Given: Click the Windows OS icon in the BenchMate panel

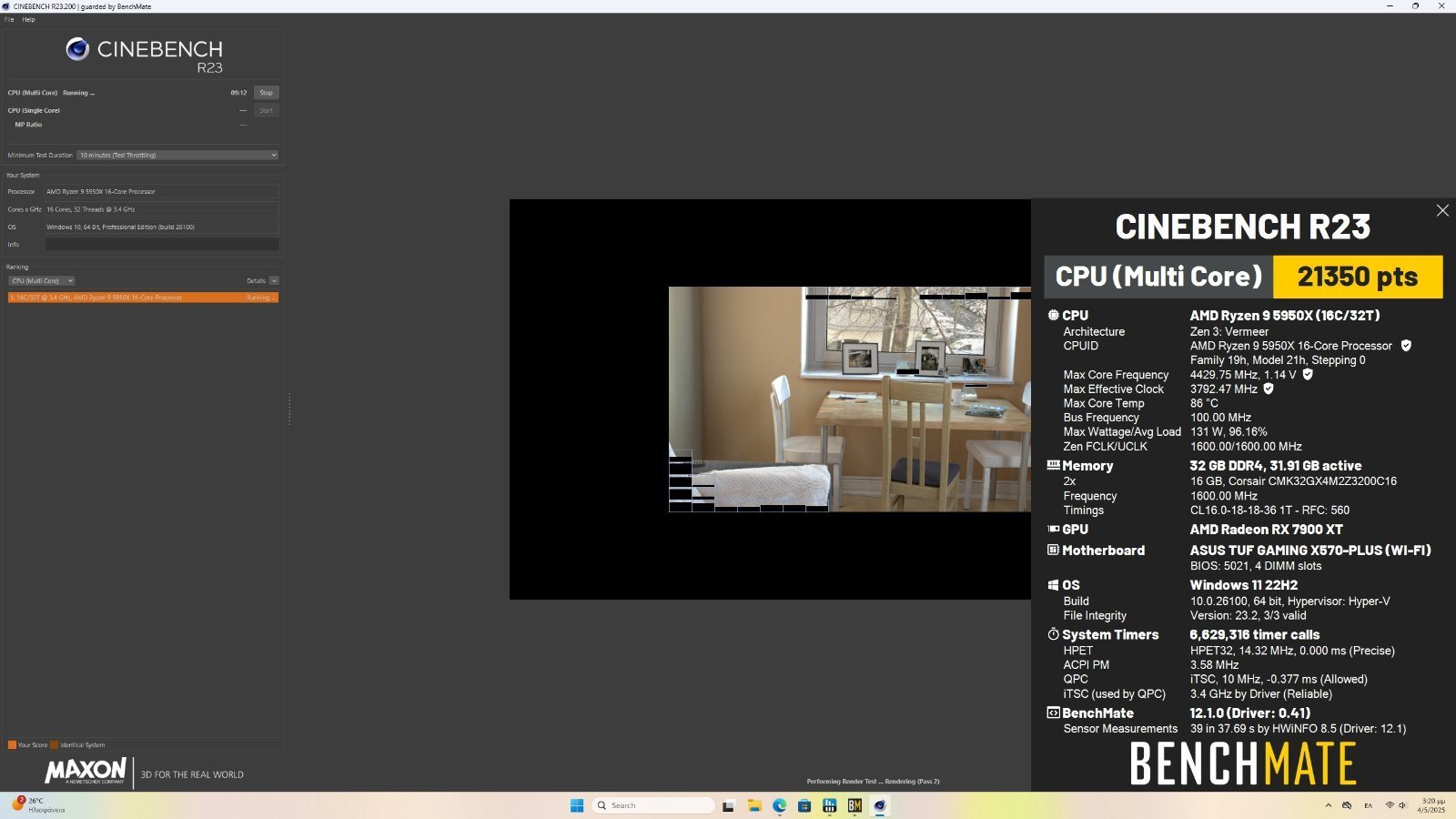Looking at the screenshot, I should [1053, 585].
